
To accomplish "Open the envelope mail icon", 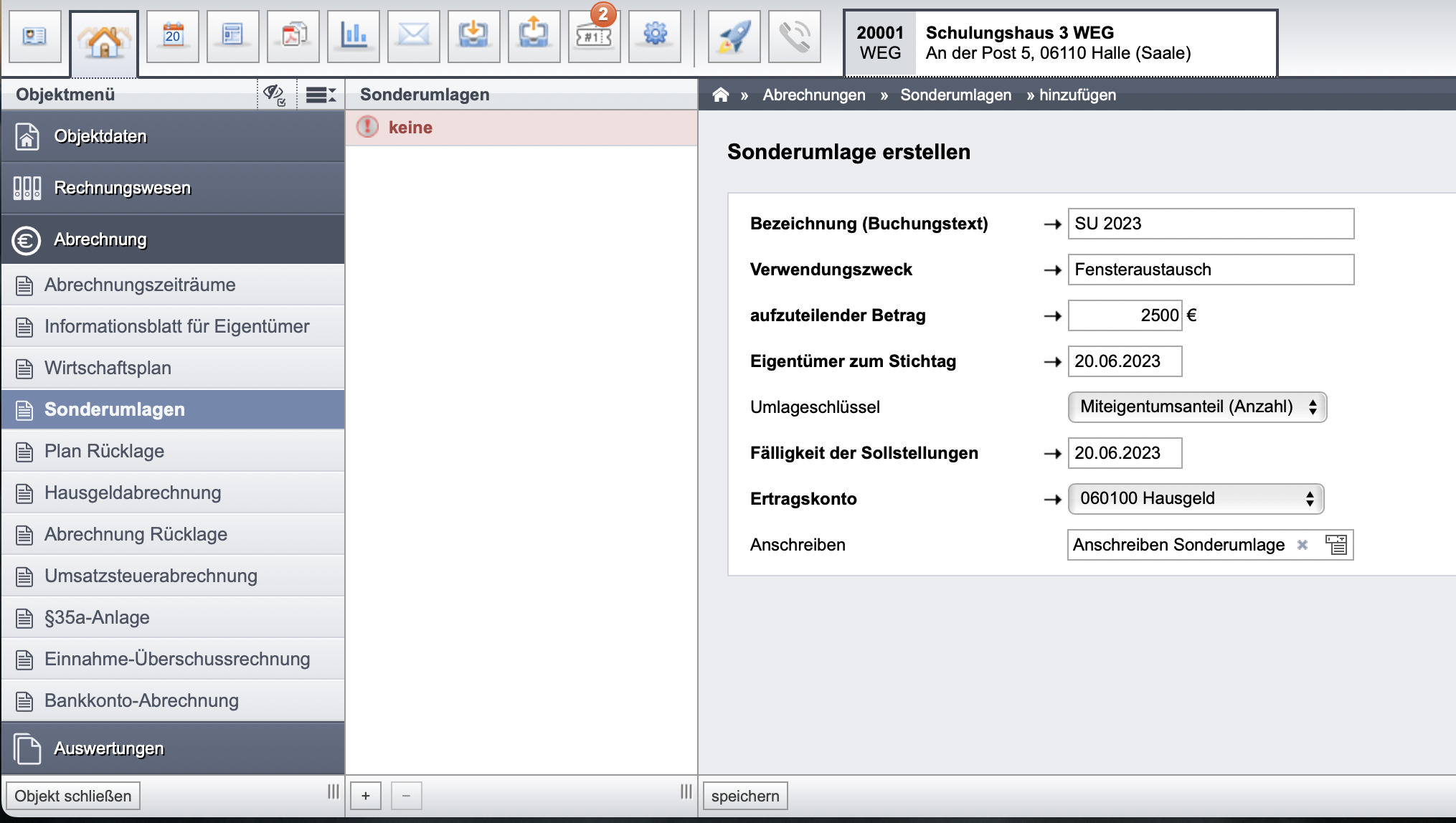I will (x=414, y=36).
